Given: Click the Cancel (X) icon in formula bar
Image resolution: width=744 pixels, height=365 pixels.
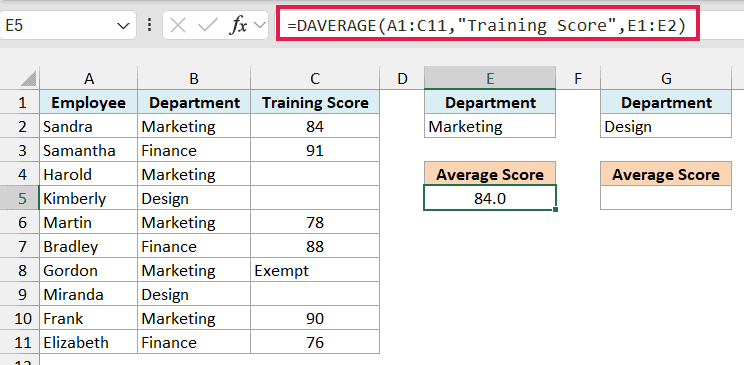Looking at the screenshot, I should coord(177,26).
